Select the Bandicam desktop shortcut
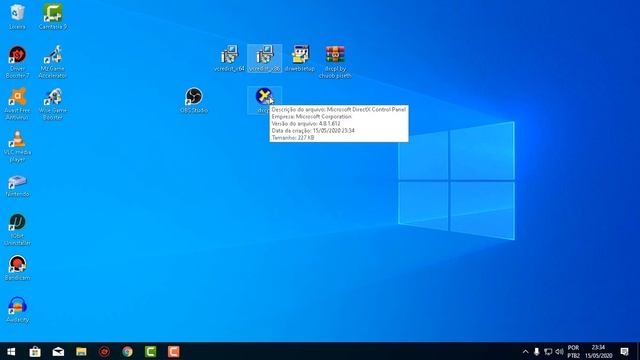 tap(18, 268)
